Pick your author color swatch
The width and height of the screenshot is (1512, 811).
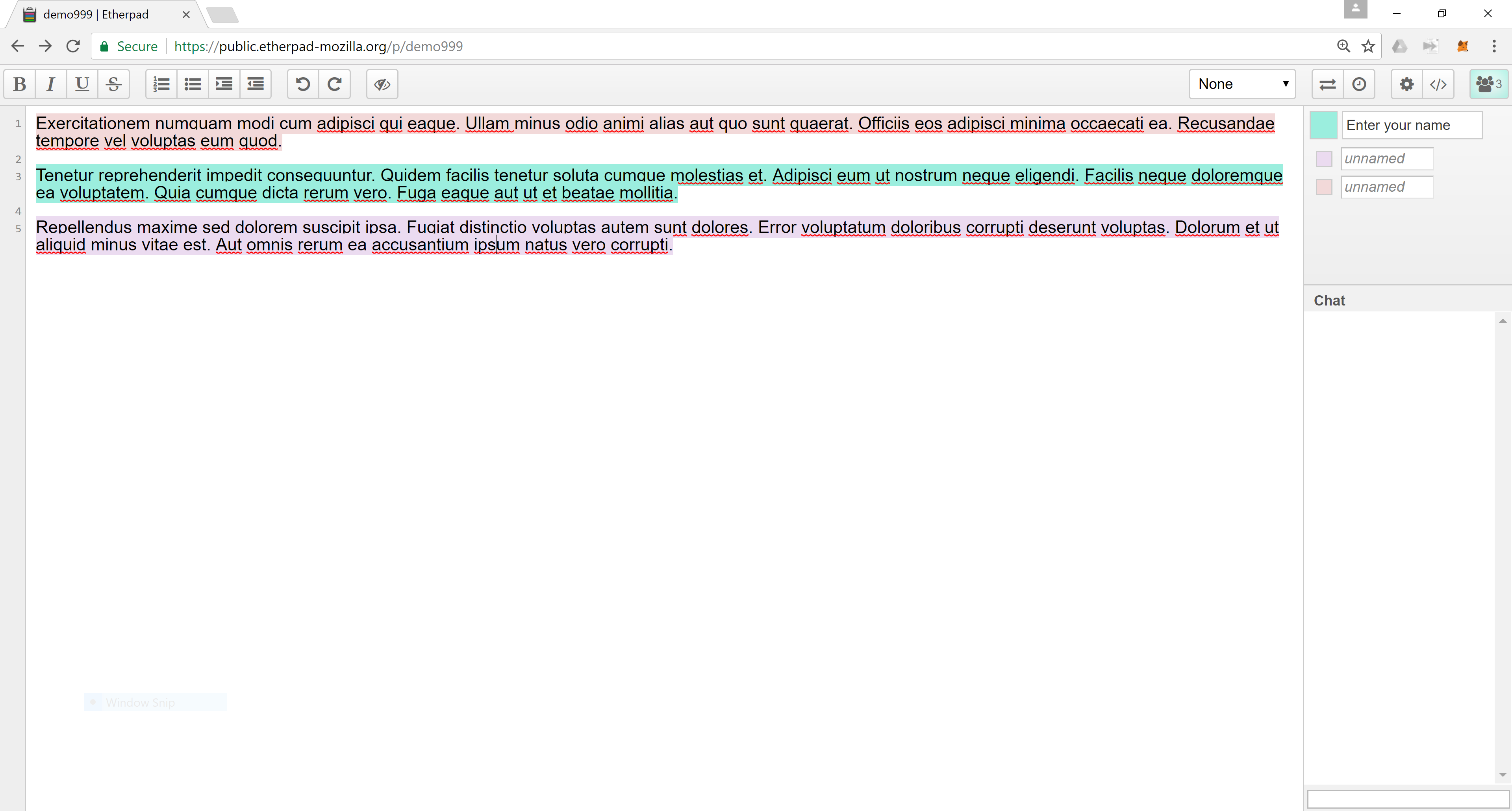point(1323,124)
